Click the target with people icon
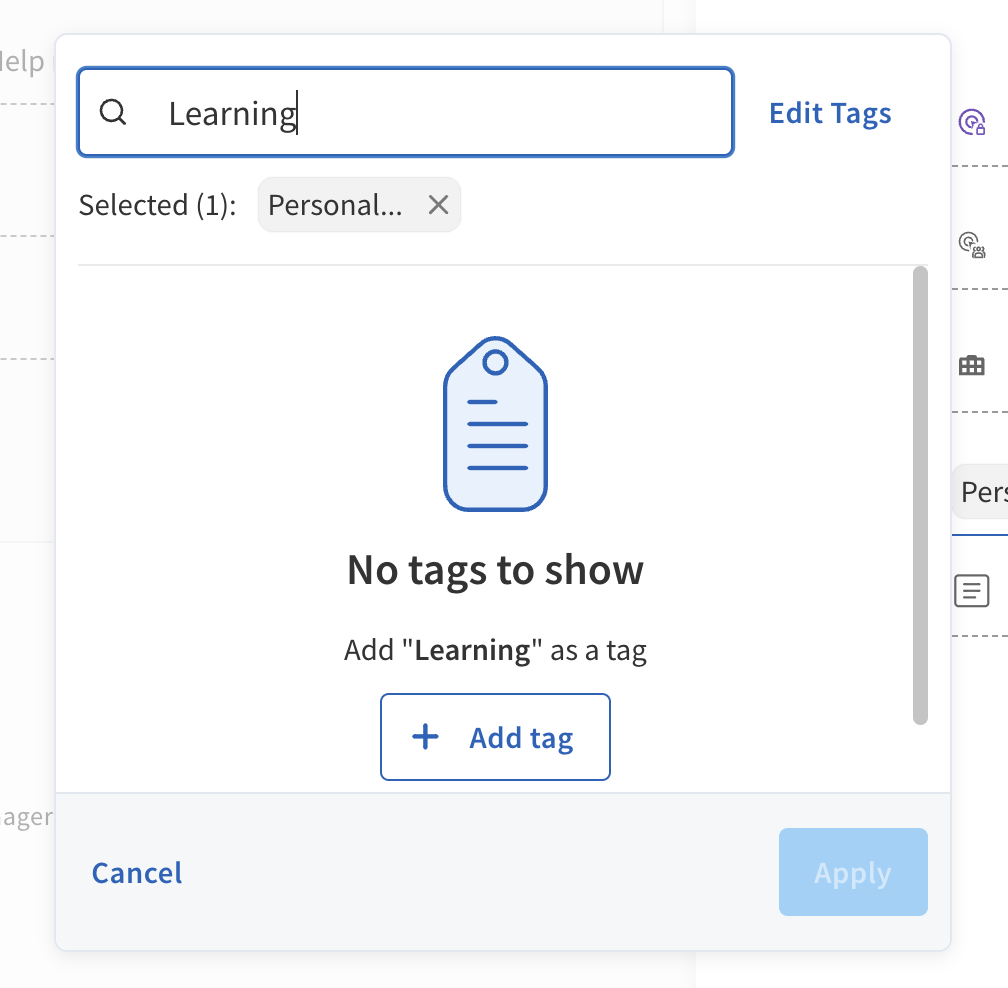Screen dimensions: 1008x988 [x=971, y=244]
